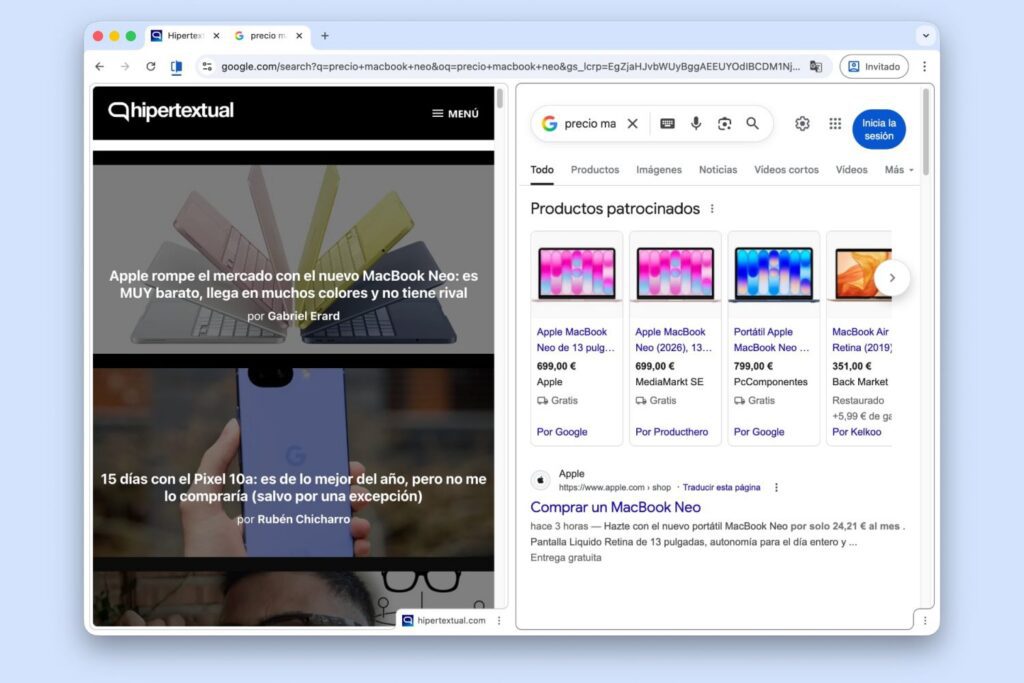Reload the page using the refresh icon
This screenshot has width=1024, height=683.
pos(151,66)
